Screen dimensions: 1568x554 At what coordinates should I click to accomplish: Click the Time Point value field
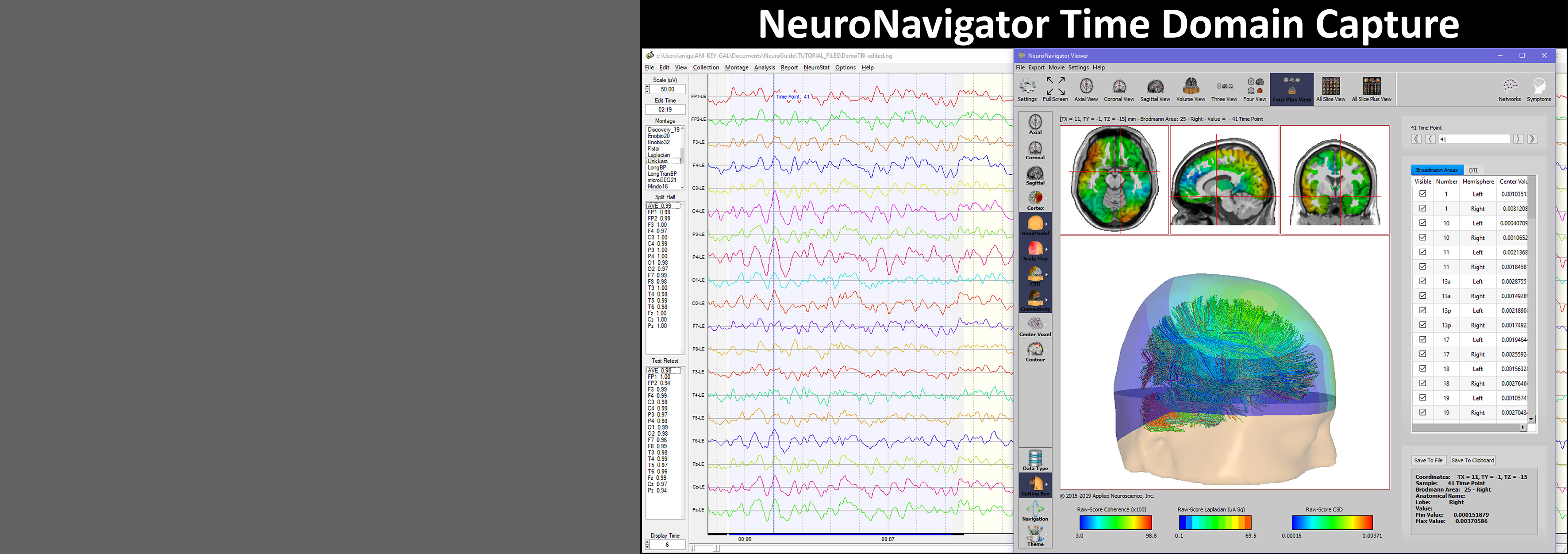1474,139
